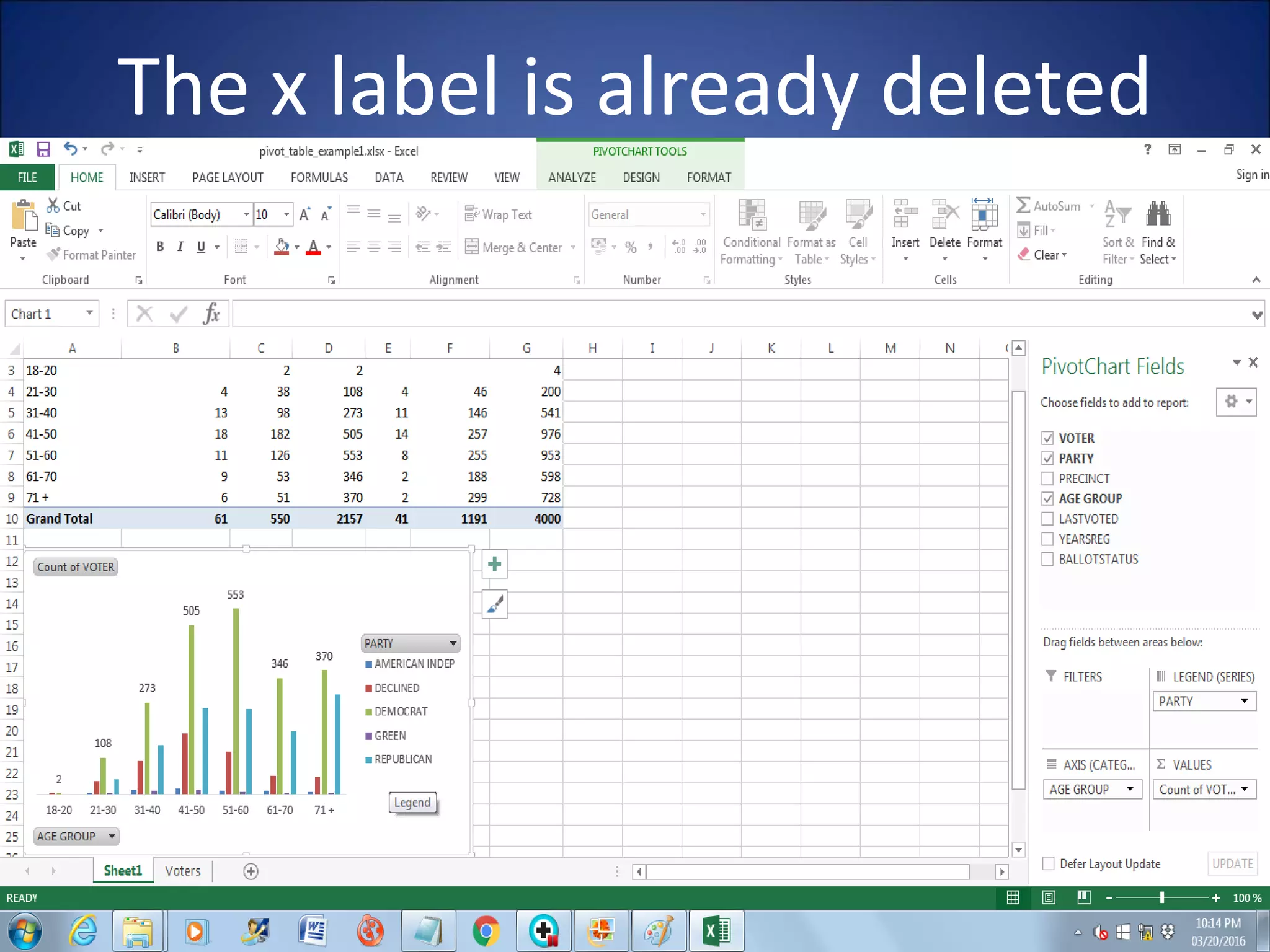Switch to the PAGE LAYOUT tab

[228, 177]
